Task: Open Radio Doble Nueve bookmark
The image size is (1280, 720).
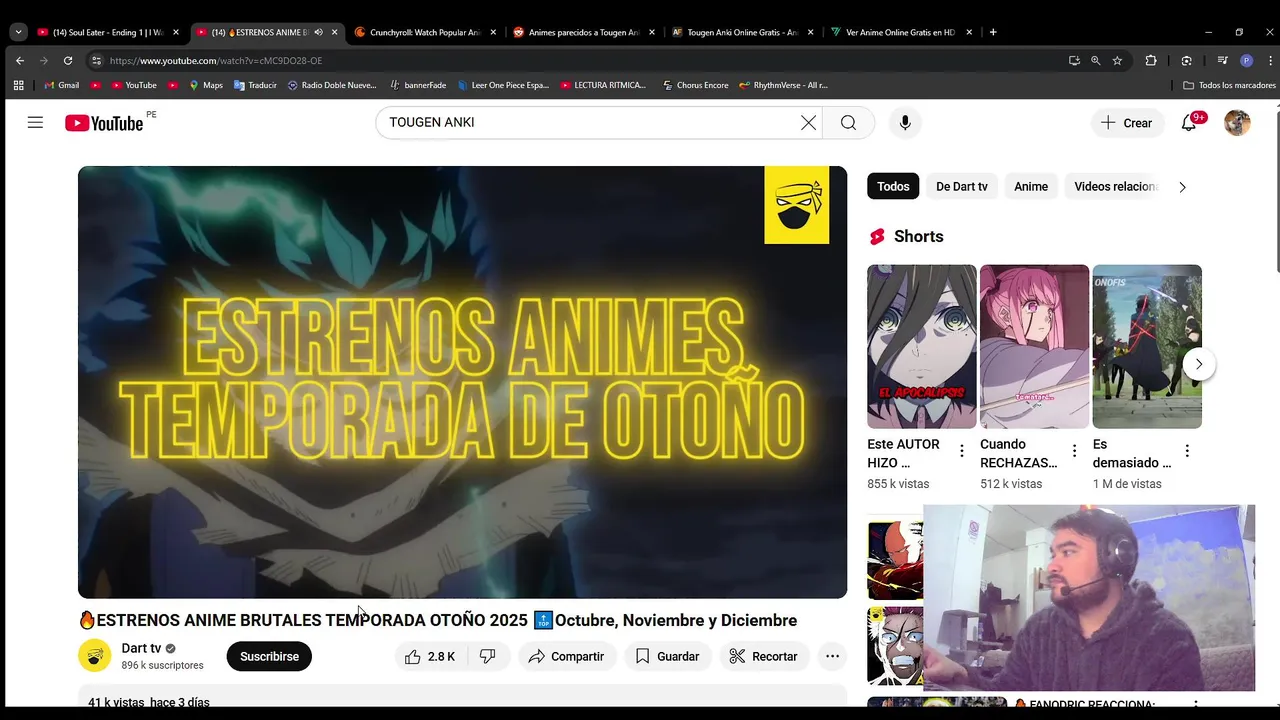Action: (x=332, y=85)
